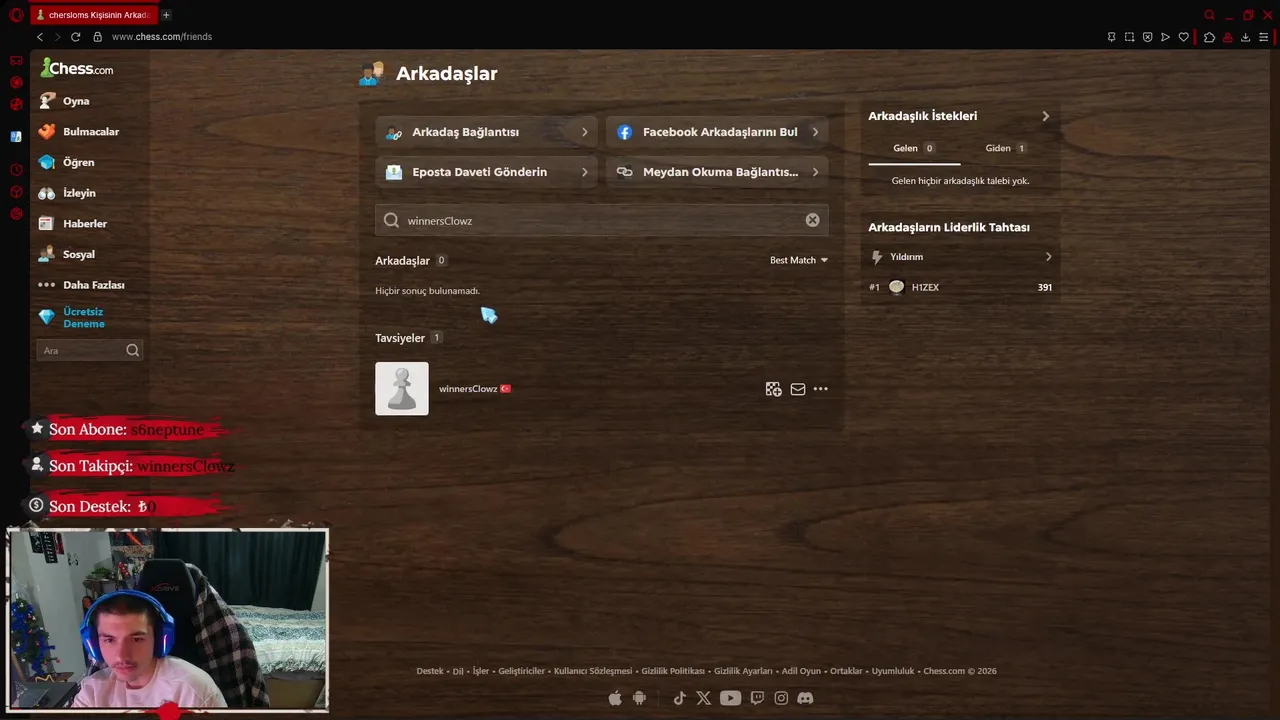This screenshot has height=720, width=1280.
Task: Click H1ZEX avatar in leaderboard
Action: pyautogui.click(x=896, y=287)
